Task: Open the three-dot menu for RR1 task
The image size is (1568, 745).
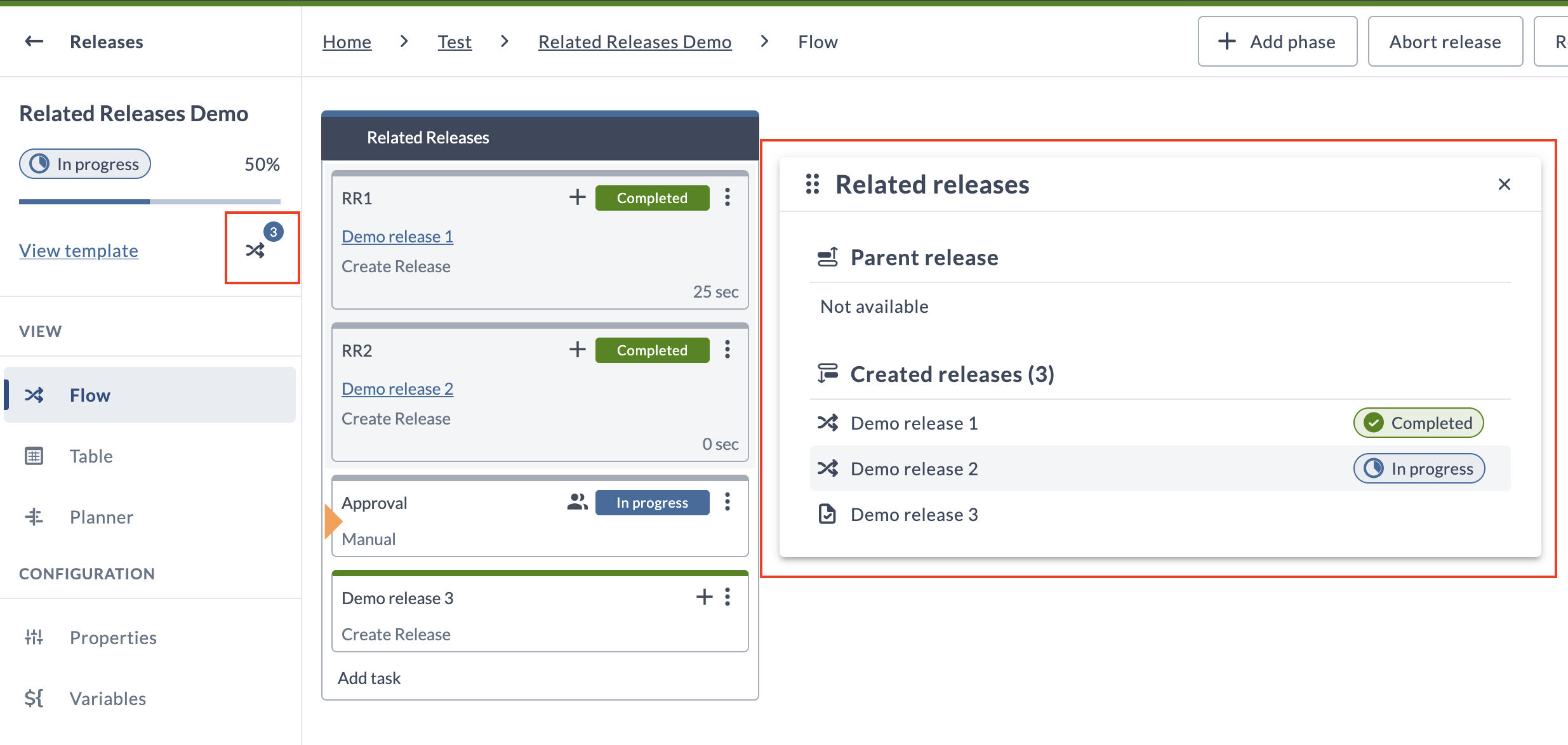Action: click(x=728, y=197)
